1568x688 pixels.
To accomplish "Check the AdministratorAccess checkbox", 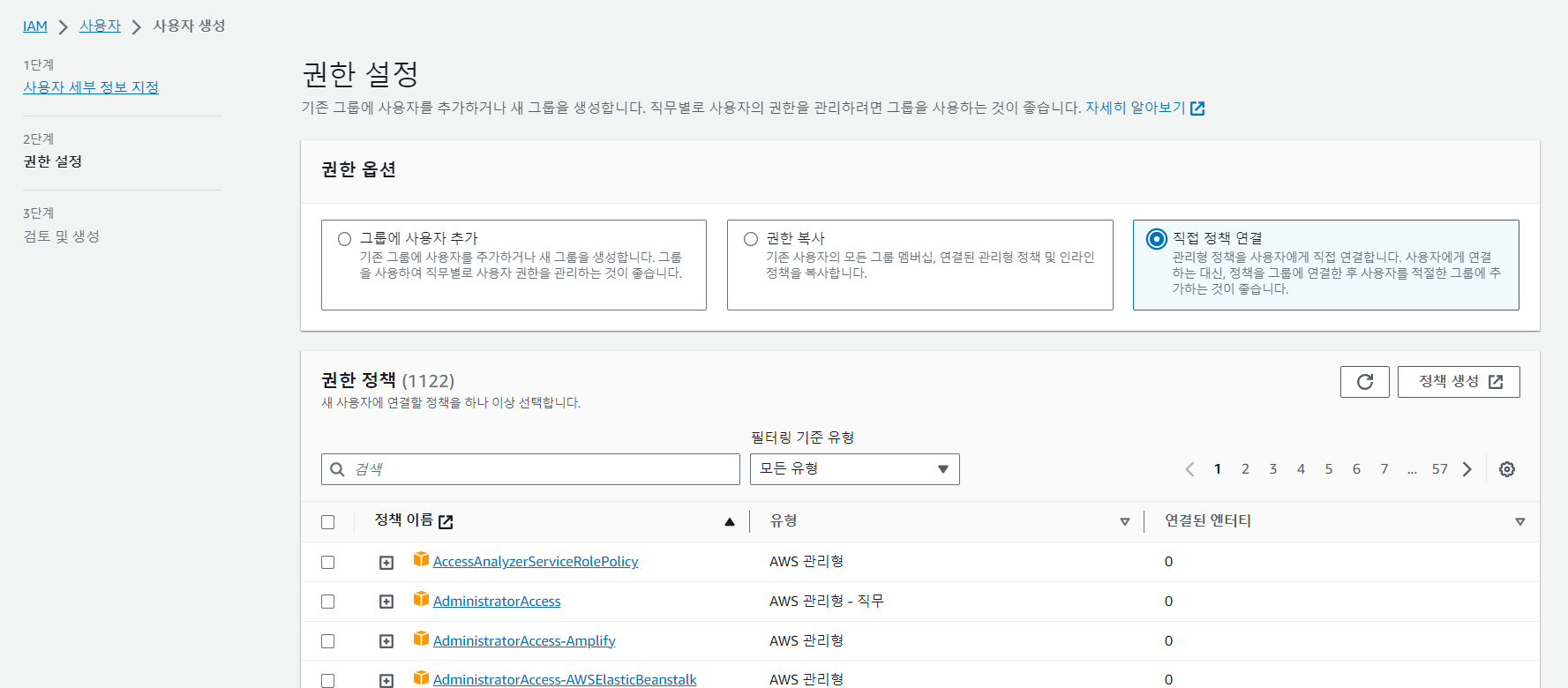I will [x=328, y=602].
